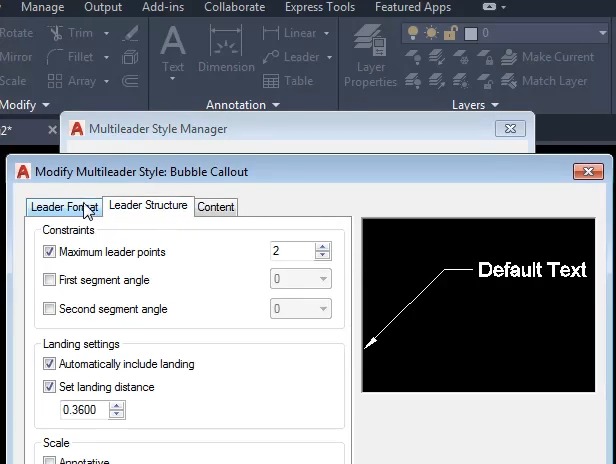The image size is (616, 464).
Task: Click the layer Unlock icon in bottom row
Action: point(485,81)
